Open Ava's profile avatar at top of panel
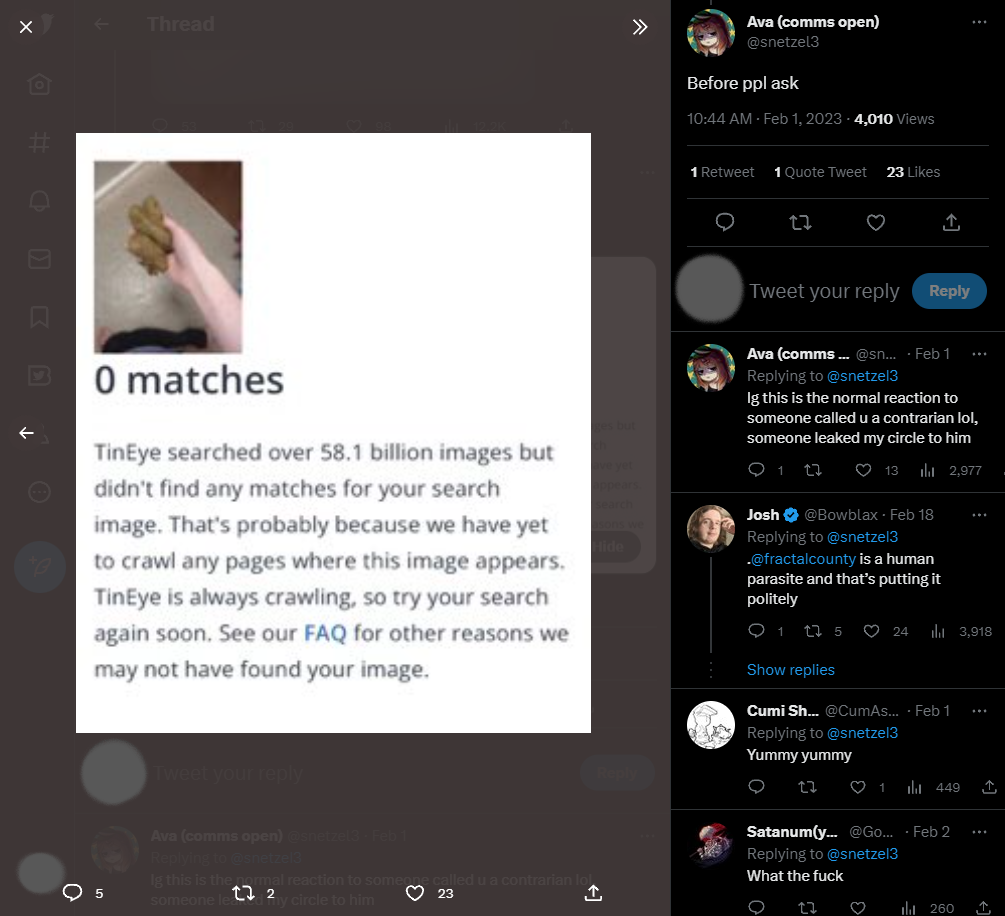 click(x=711, y=33)
